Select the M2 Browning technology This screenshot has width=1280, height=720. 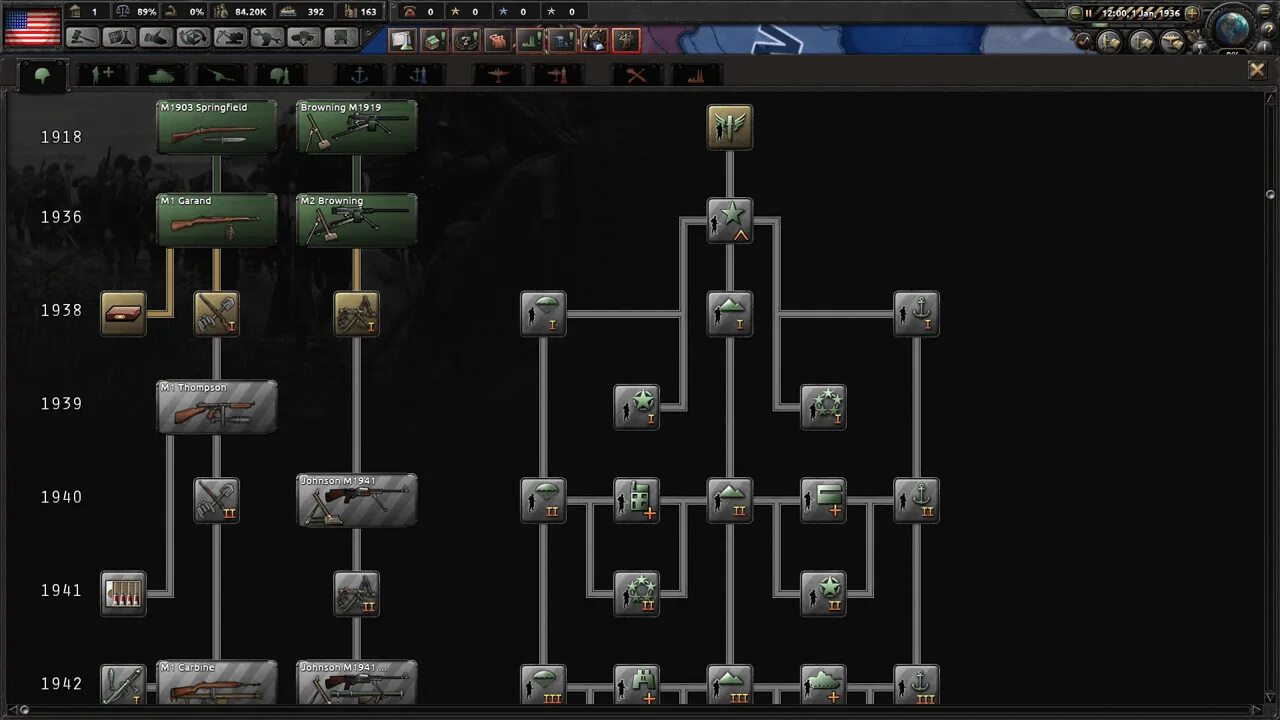tap(357, 220)
